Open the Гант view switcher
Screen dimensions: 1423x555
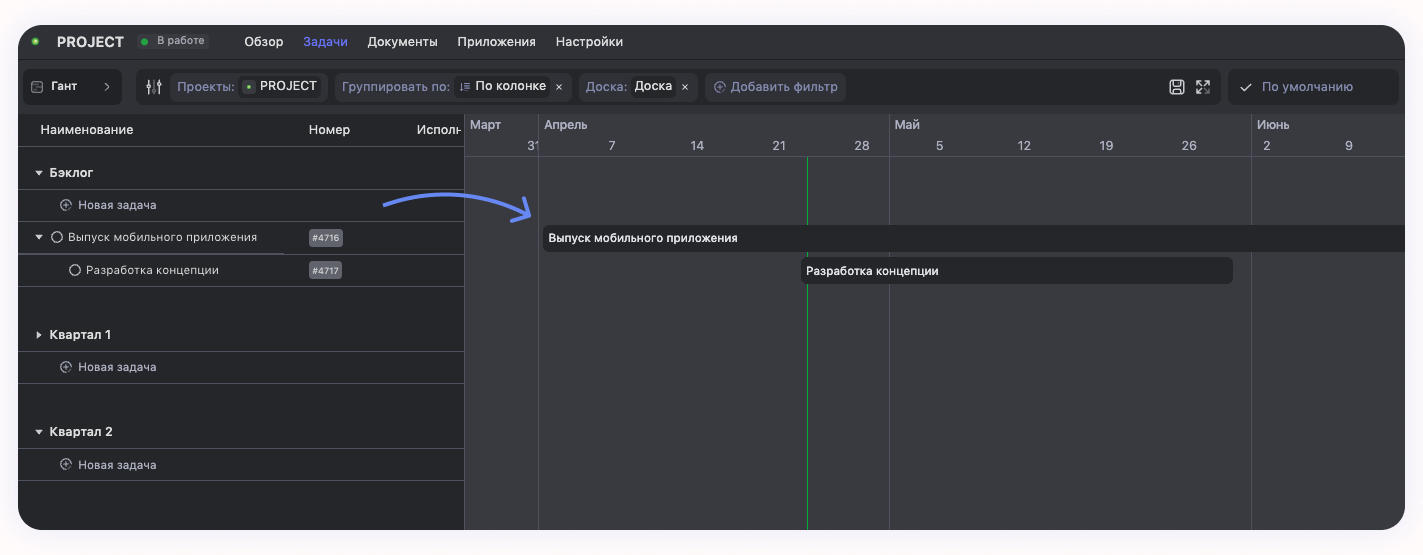[x=72, y=87]
